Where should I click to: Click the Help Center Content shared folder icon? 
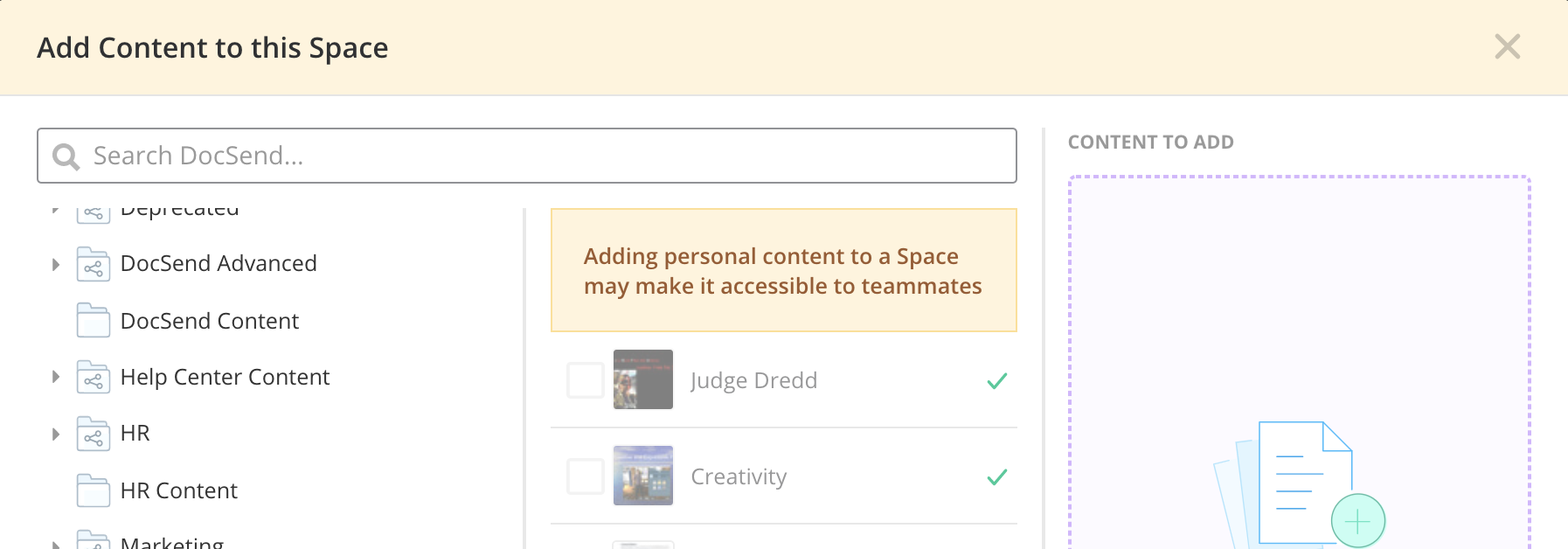[x=94, y=378]
